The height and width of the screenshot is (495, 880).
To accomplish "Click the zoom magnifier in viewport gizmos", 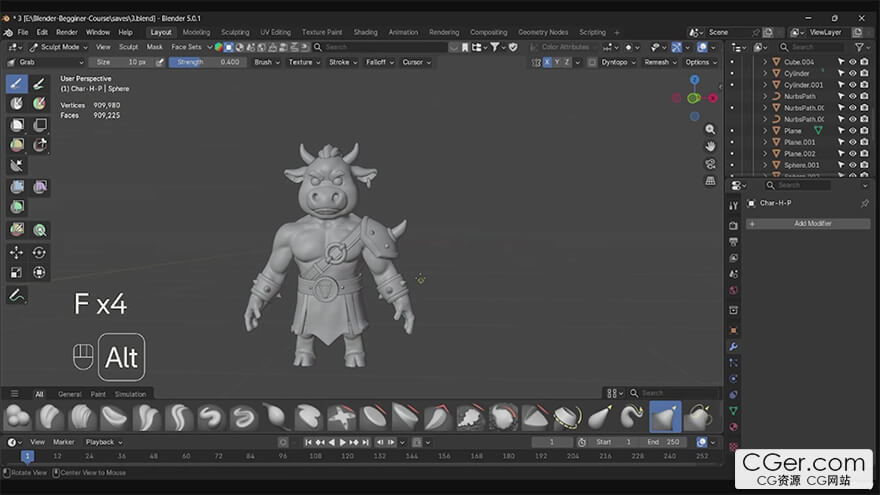I will click(x=711, y=130).
